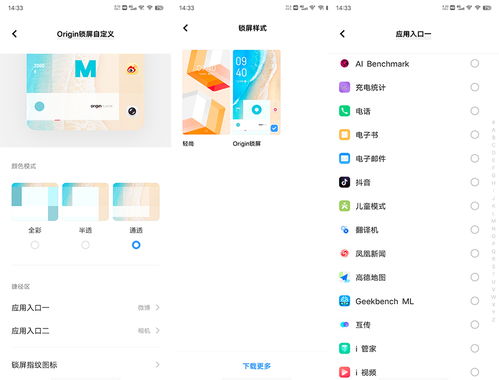This screenshot has height=380, width=499.
Task: Pick the 通透 color mode preview swatch
Action: [x=136, y=202]
